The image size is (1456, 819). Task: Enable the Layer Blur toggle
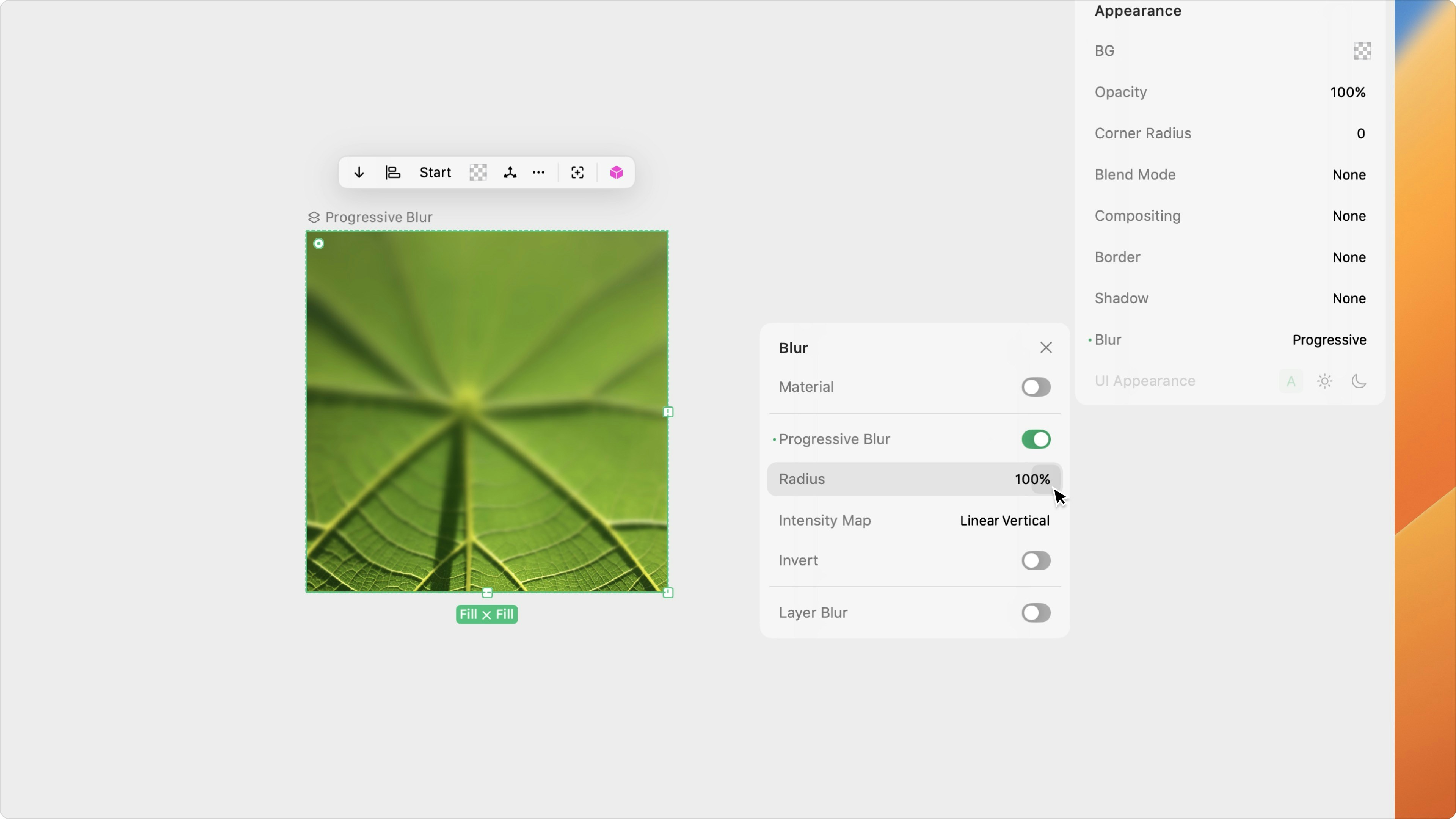click(1036, 613)
